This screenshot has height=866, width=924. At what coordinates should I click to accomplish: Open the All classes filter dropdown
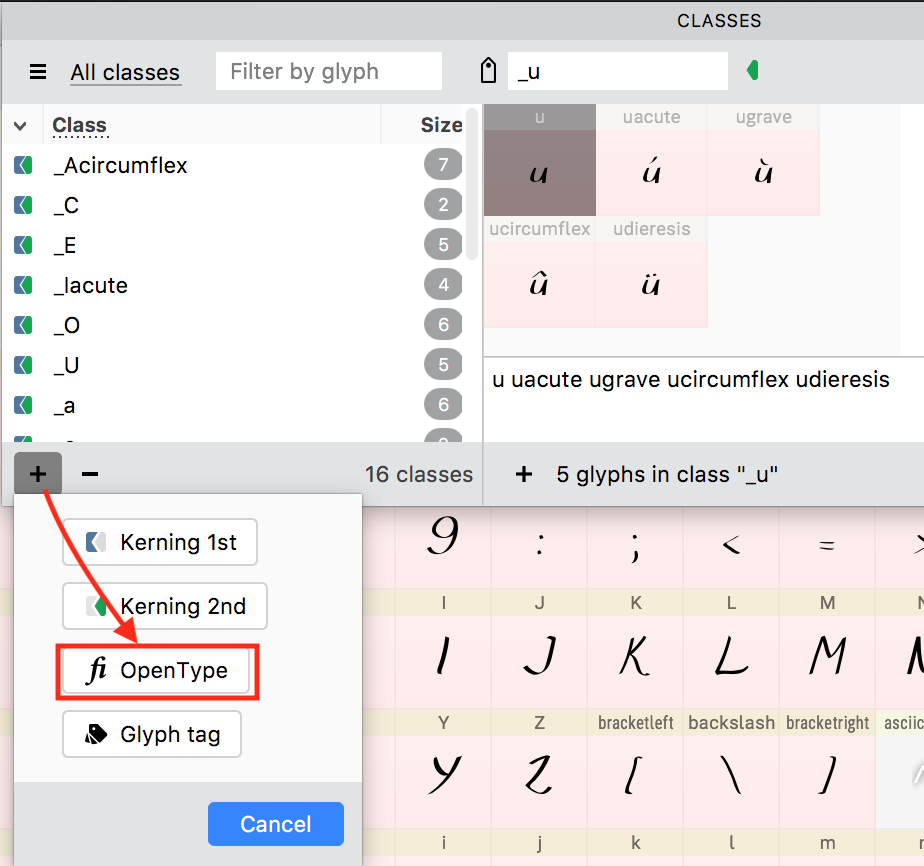click(125, 72)
